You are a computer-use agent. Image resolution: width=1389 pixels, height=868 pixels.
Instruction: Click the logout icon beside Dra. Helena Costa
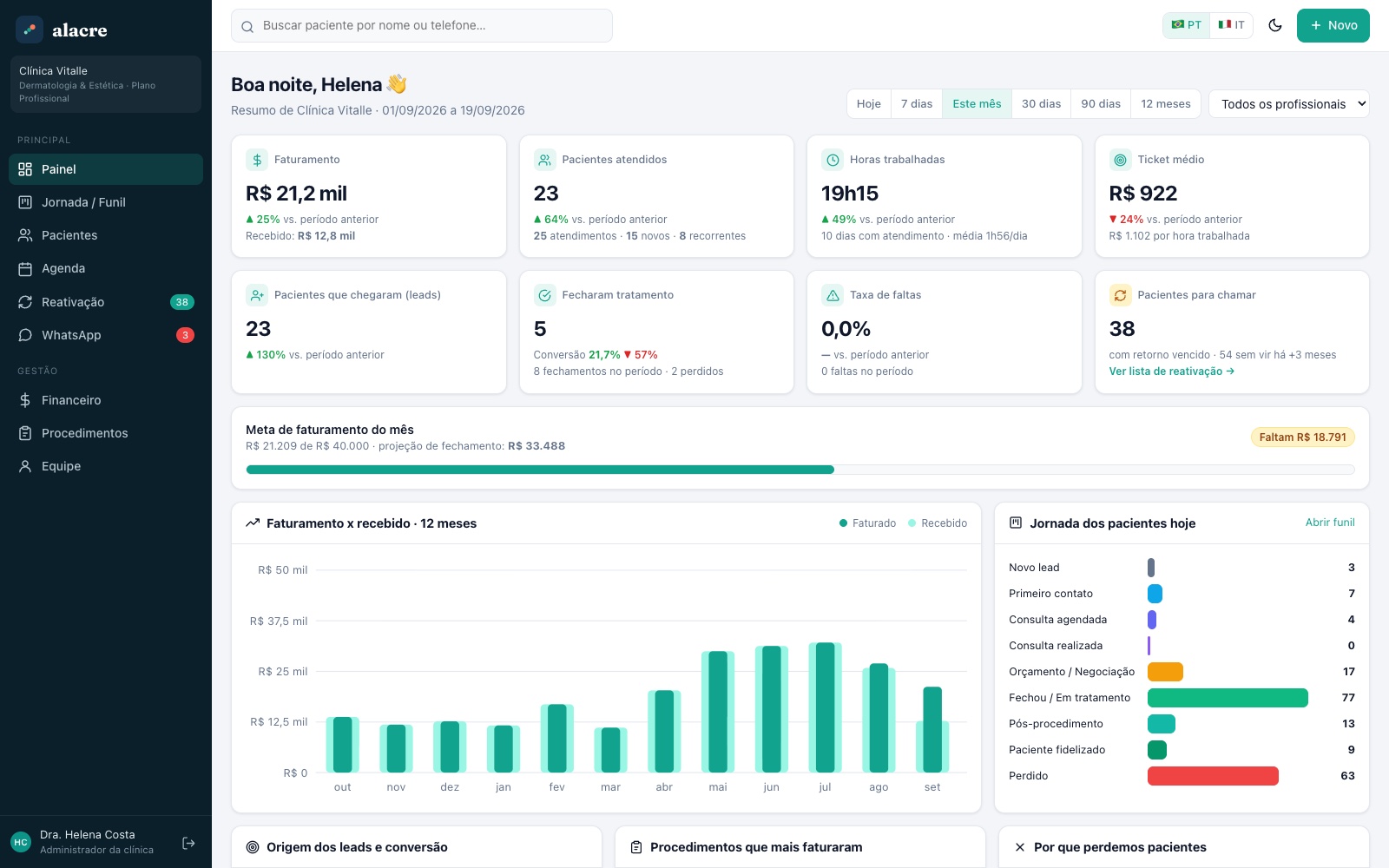tap(188, 843)
